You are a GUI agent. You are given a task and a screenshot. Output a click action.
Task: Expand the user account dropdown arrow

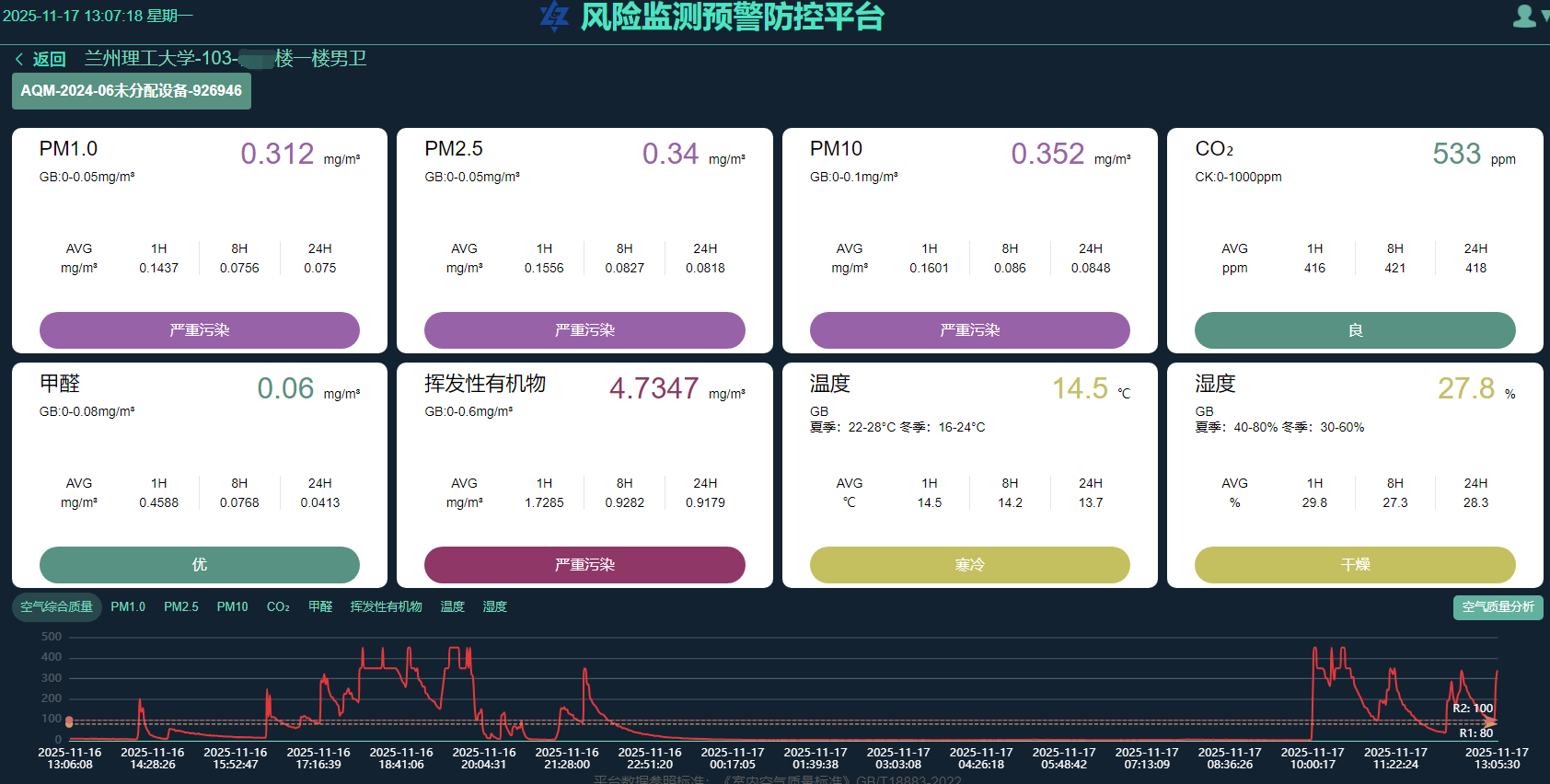click(1544, 17)
